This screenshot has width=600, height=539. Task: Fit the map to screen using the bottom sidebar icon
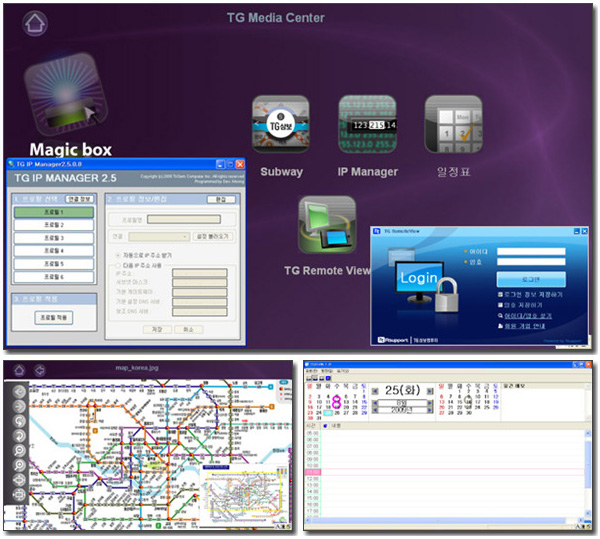[19, 495]
